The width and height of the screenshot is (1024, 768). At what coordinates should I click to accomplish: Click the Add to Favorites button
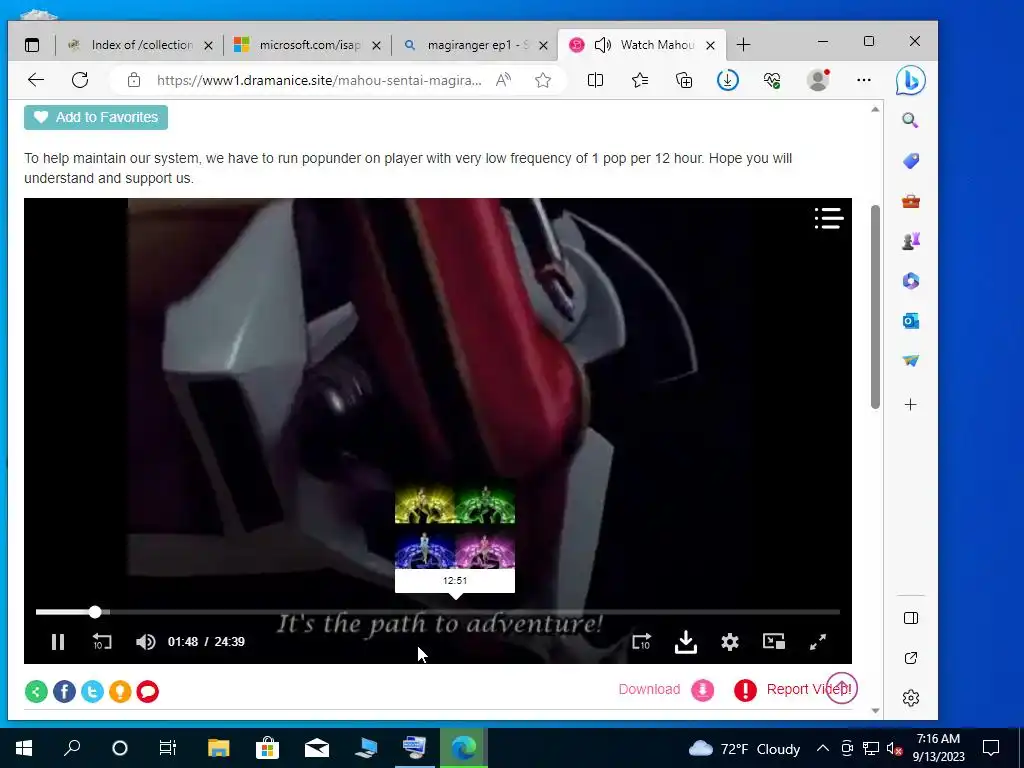[x=96, y=118]
